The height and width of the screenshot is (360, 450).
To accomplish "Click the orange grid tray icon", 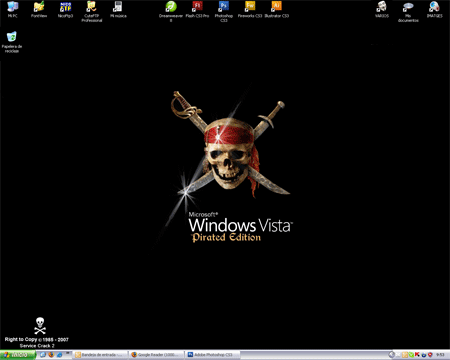I will pyautogui.click(x=405, y=355).
